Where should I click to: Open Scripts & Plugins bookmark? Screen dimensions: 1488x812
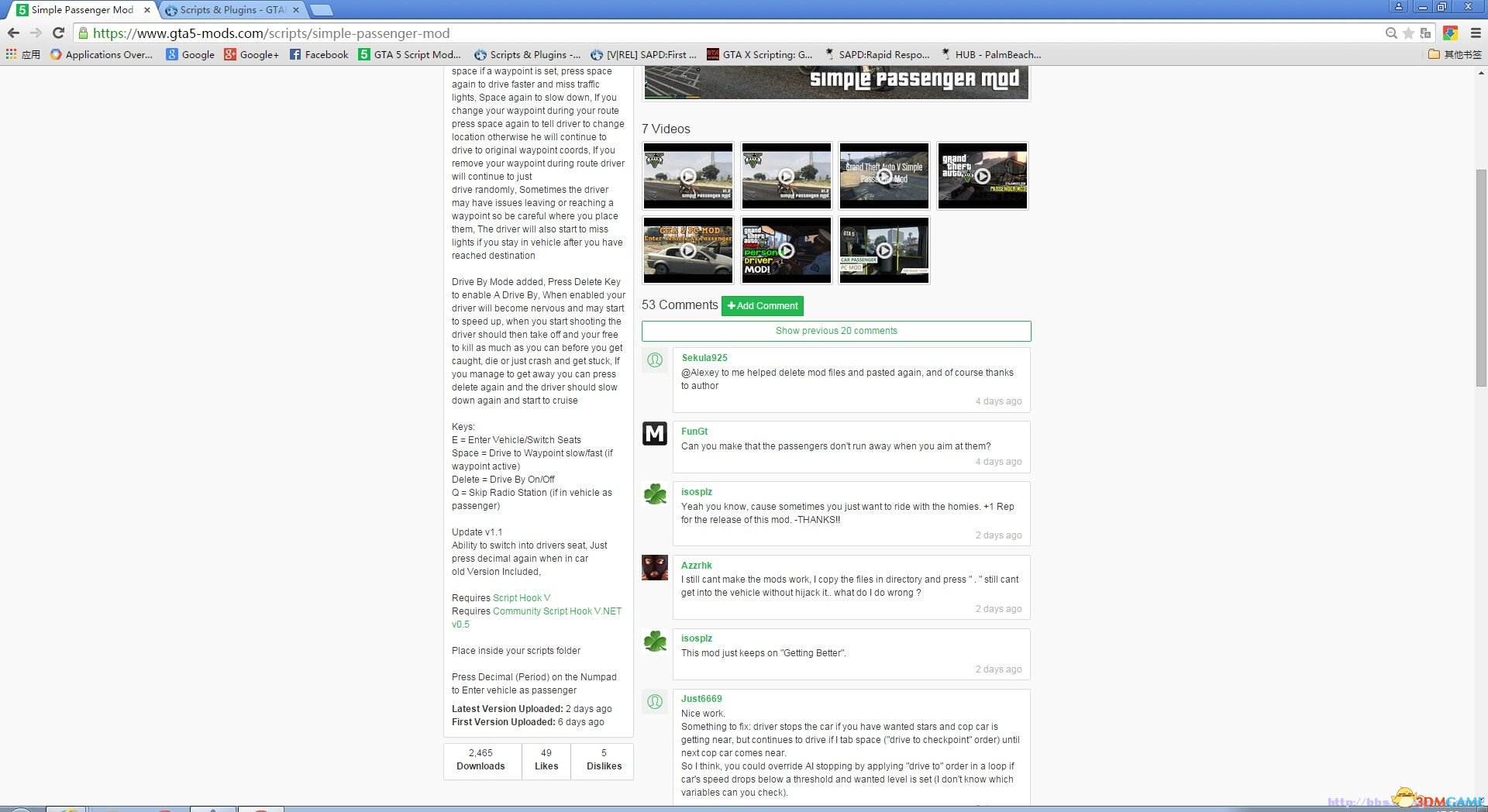click(x=528, y=54)
